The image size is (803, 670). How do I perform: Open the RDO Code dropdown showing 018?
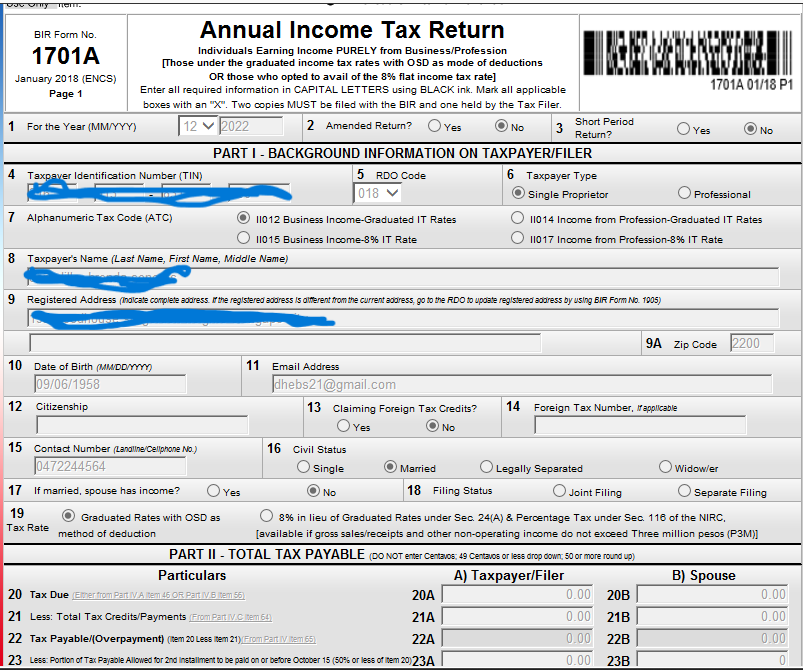point(377,193)
